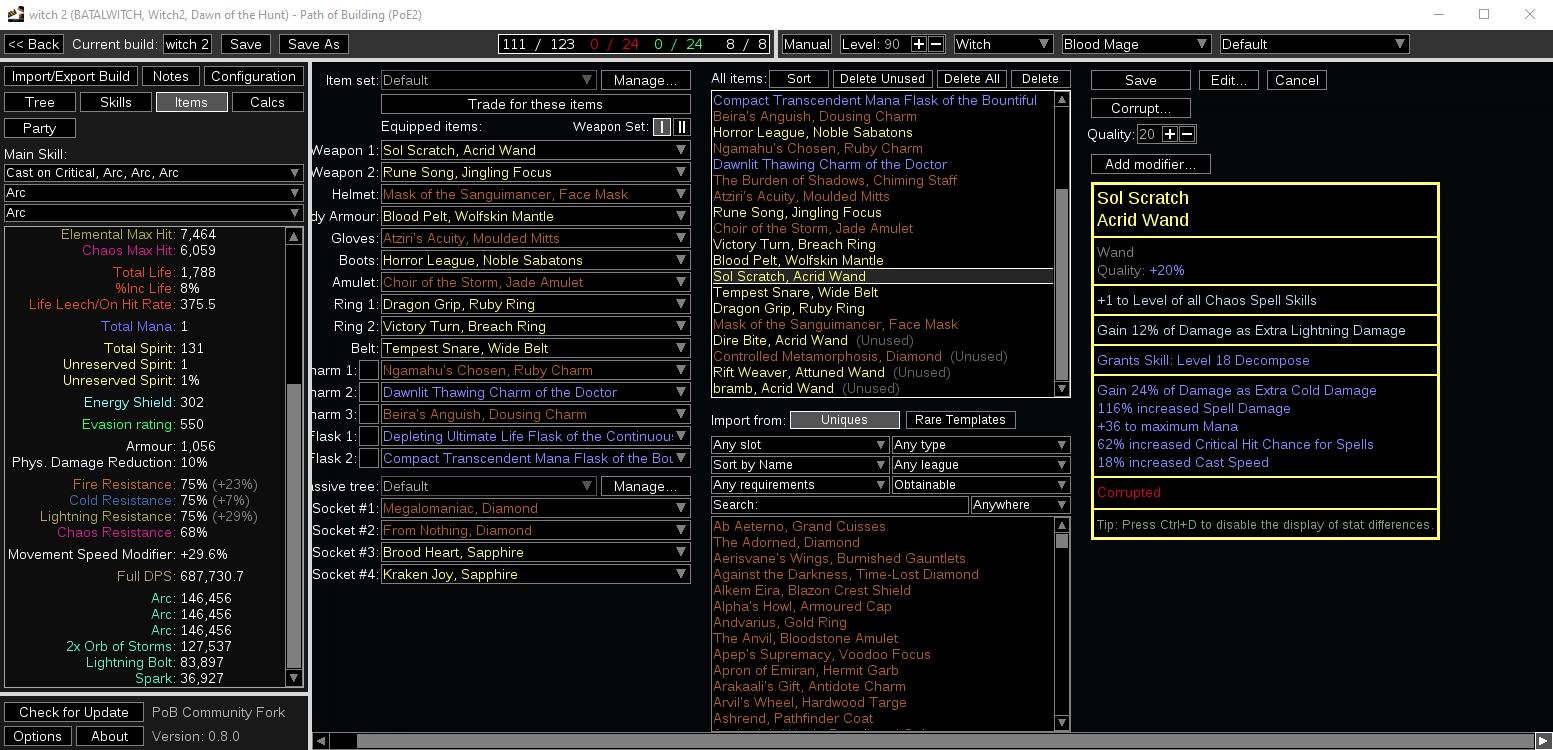Click the right arrow of the bottom horizontal scrollbar
This screenshot has width=1553, height=750.
(1544, 741)
